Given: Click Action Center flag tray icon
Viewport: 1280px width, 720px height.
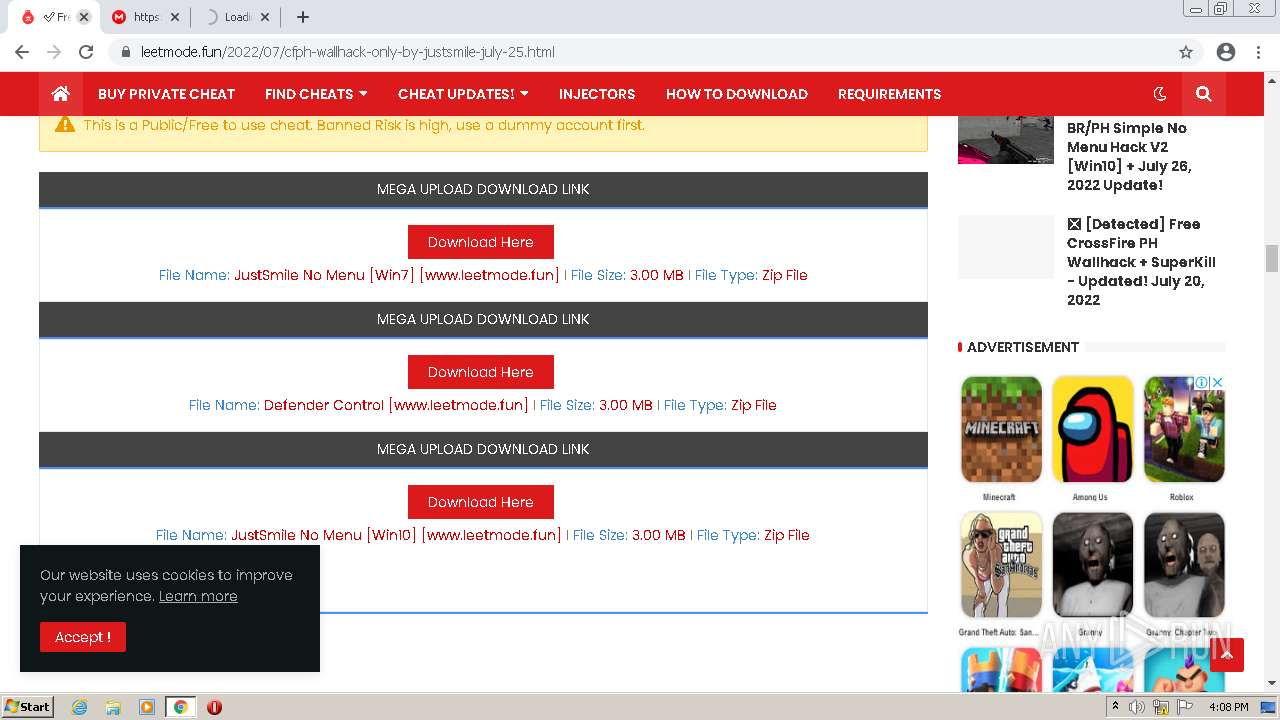Looking at the screenshot, I should (1185, 707).
